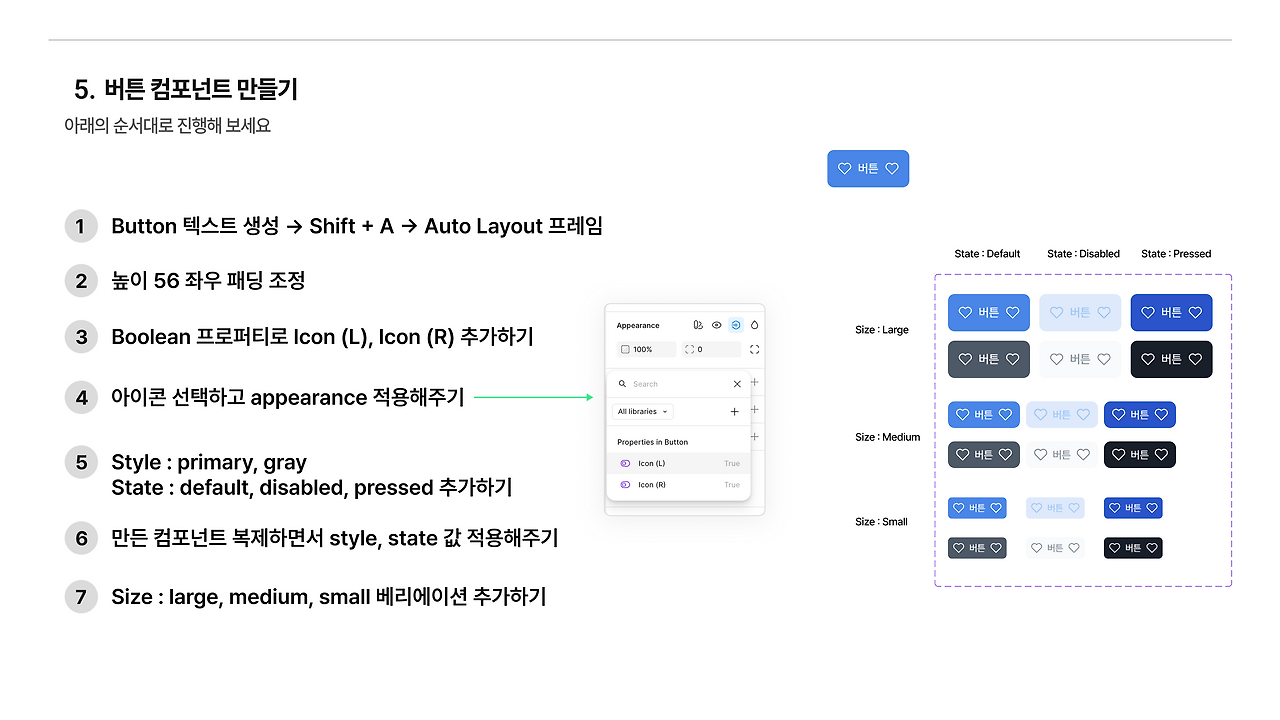Click the Medium primary Disabled light-blue 버튼
This screenshot has width=1280, height=720.
(1062, 415)
